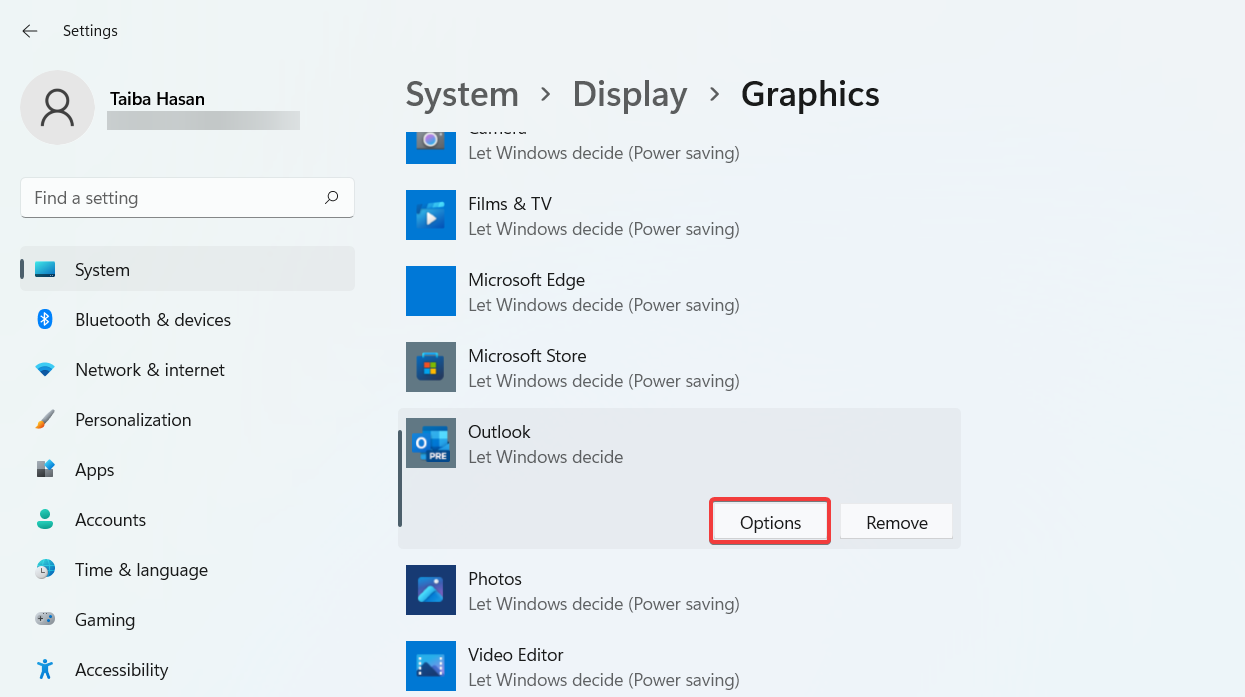
Task: Click the user profile avatar icon
Action: tap(58, 107)
